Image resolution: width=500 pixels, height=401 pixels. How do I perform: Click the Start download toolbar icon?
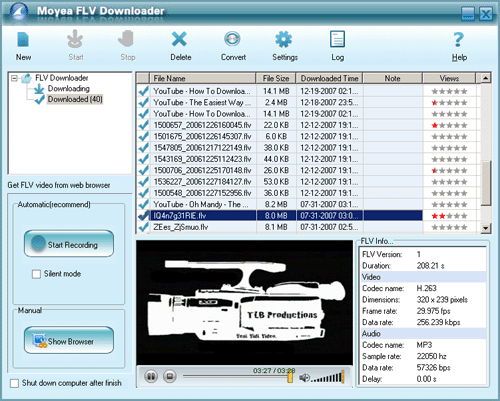click(75, 39)
